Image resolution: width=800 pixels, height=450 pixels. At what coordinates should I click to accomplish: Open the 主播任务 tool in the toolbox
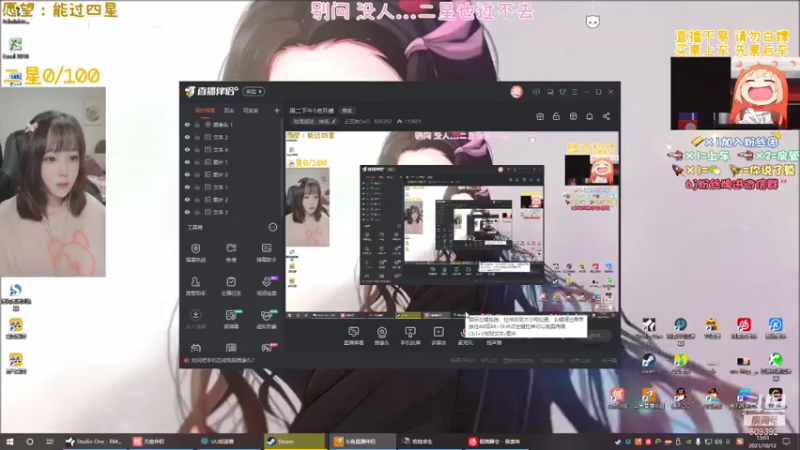[x=231, y=286]
